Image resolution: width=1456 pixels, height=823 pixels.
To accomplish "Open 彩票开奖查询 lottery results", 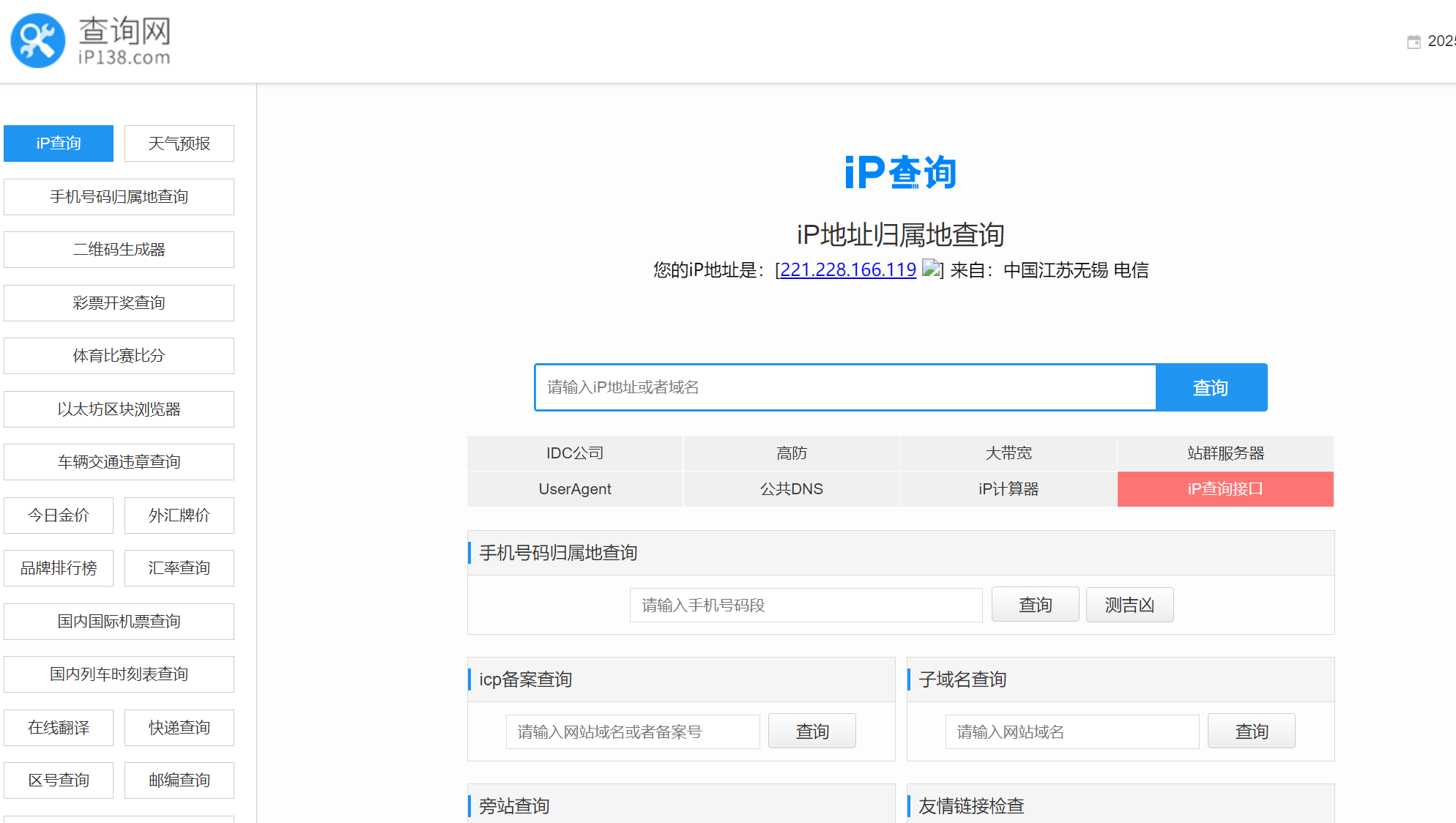I will point(119,302).
